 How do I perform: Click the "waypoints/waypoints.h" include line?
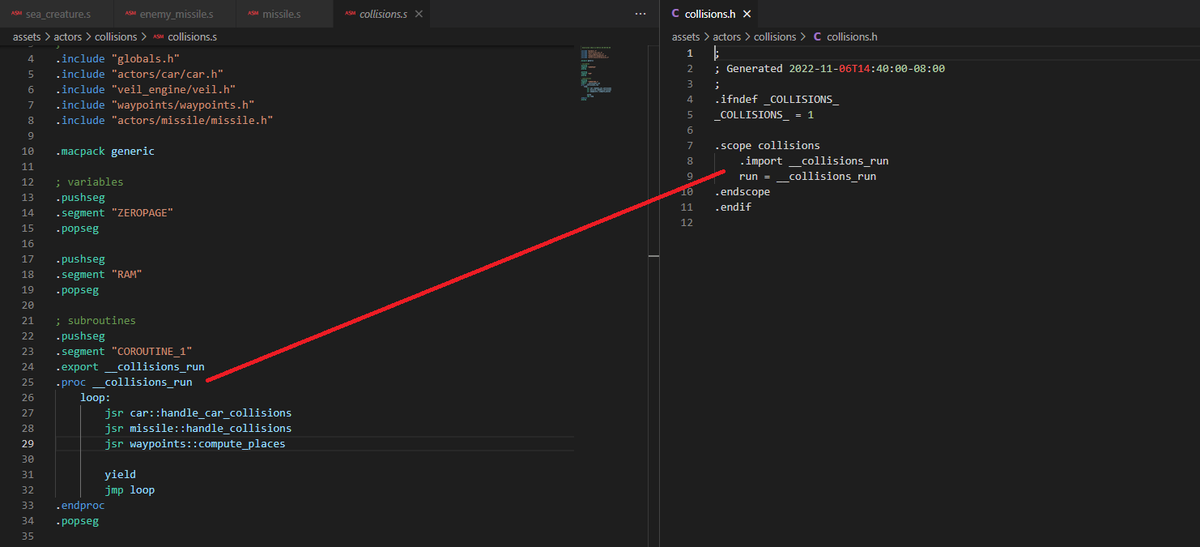click(x=155, y=105)
